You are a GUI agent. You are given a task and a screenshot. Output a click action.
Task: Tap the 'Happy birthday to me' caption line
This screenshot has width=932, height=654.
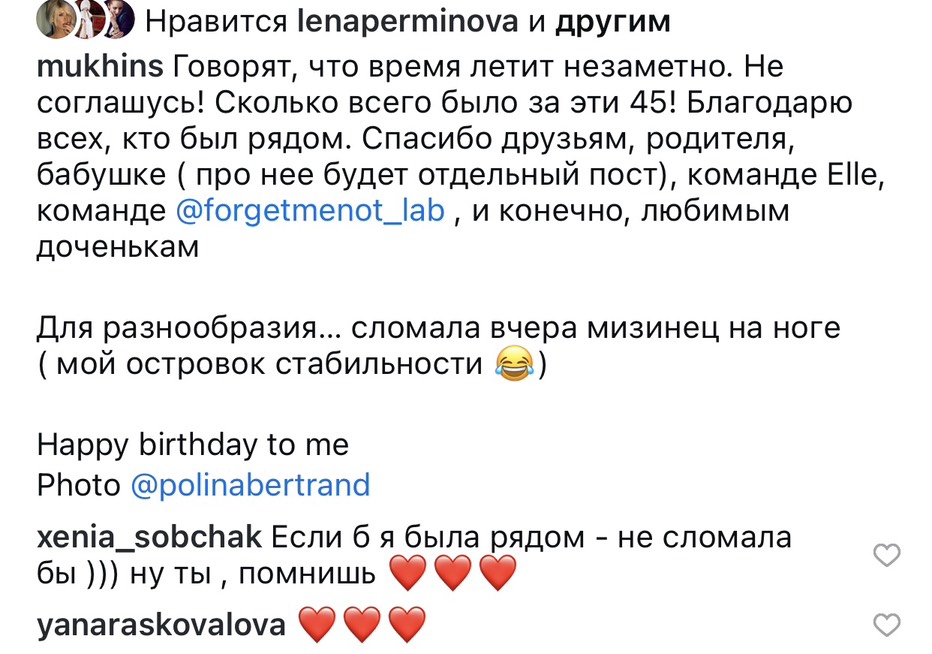[193, 445]
